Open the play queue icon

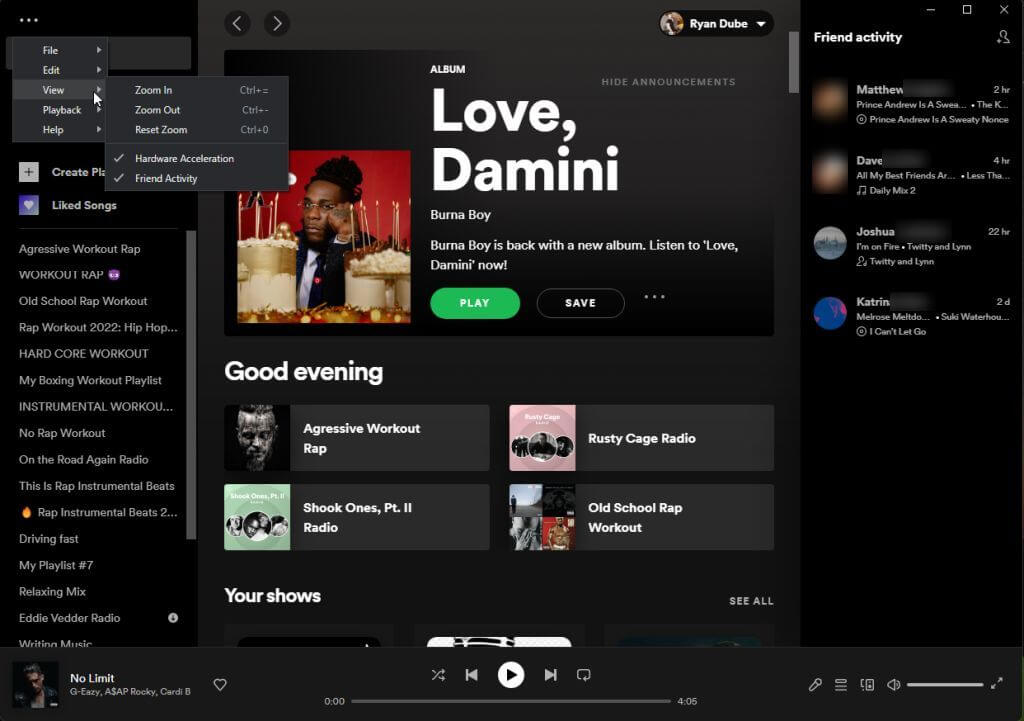(x=841, y=685)
